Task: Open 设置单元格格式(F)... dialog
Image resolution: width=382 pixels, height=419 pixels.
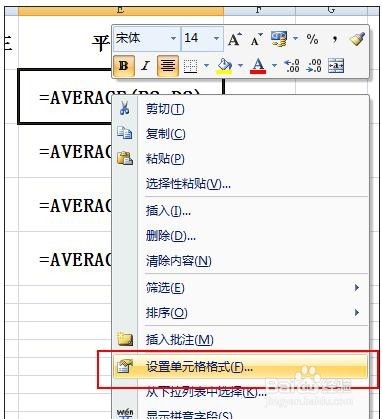Action: click(x=241, y=367)
